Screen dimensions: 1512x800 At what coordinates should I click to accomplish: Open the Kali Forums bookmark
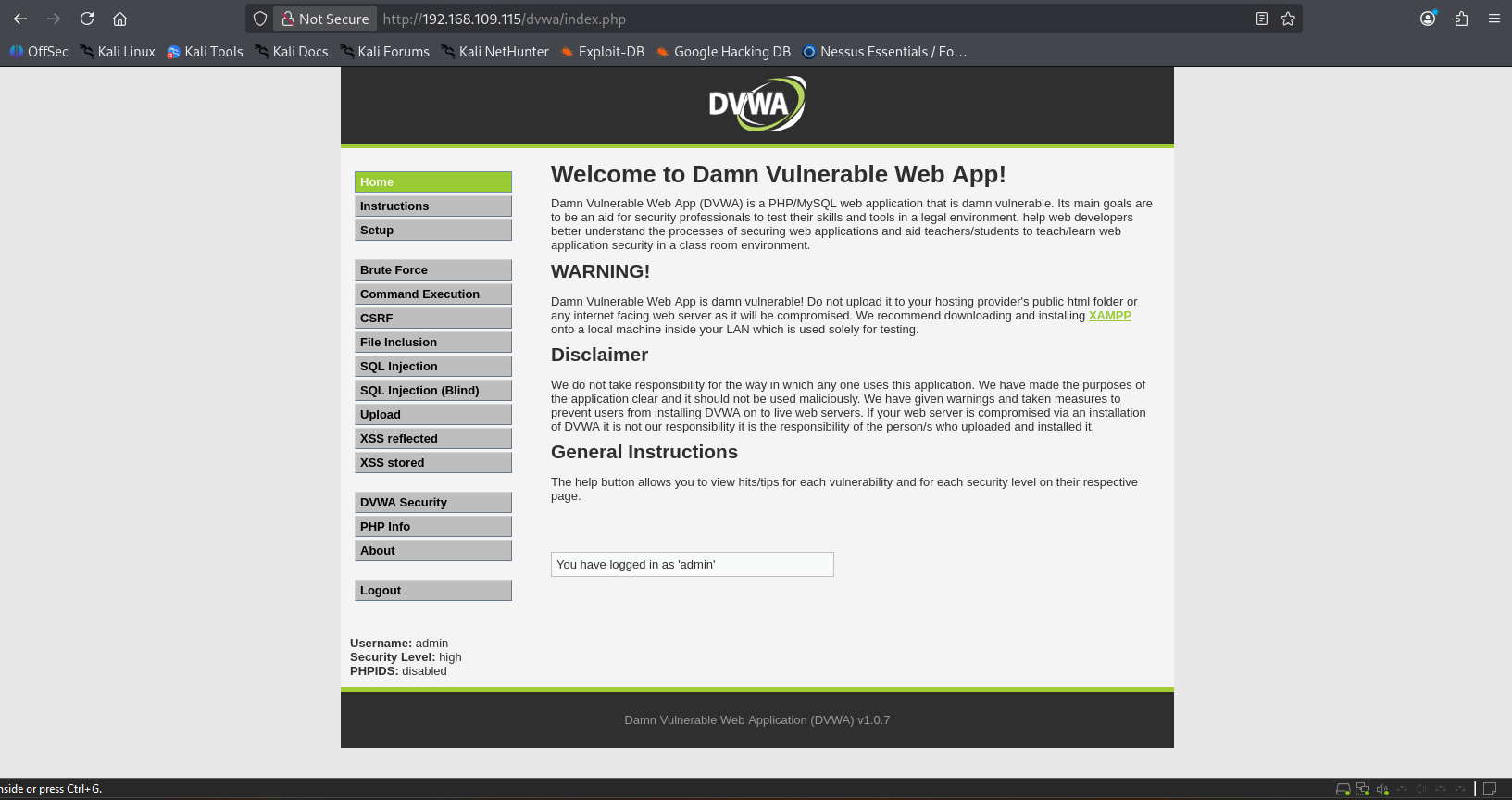pyautogui.click(x=384, y=52)
